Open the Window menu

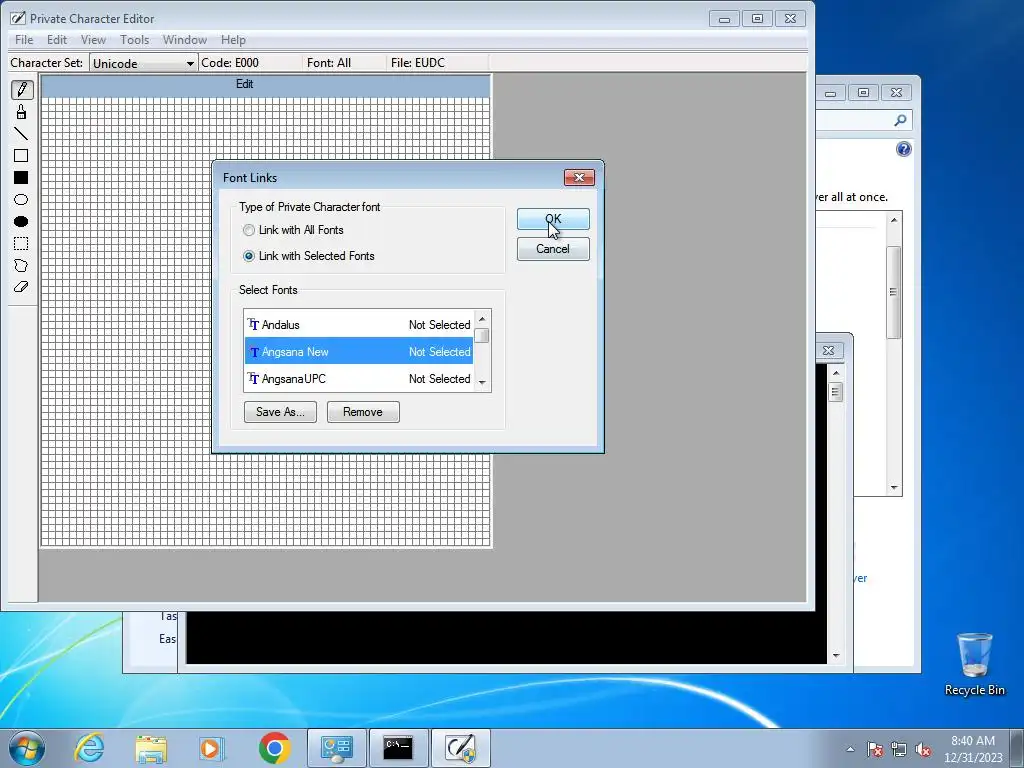[185, 40]
